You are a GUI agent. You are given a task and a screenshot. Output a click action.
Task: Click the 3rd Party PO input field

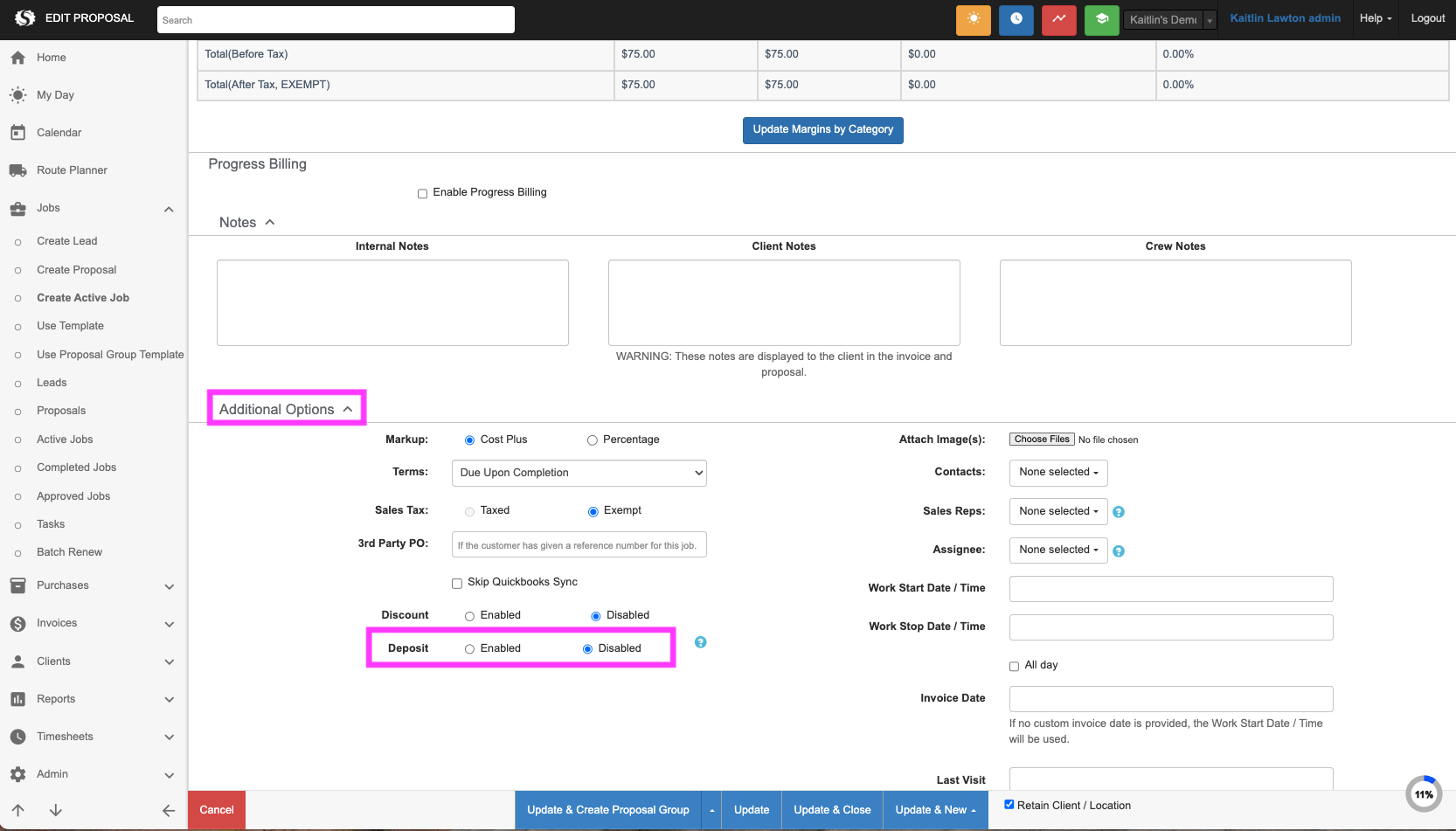579,544
